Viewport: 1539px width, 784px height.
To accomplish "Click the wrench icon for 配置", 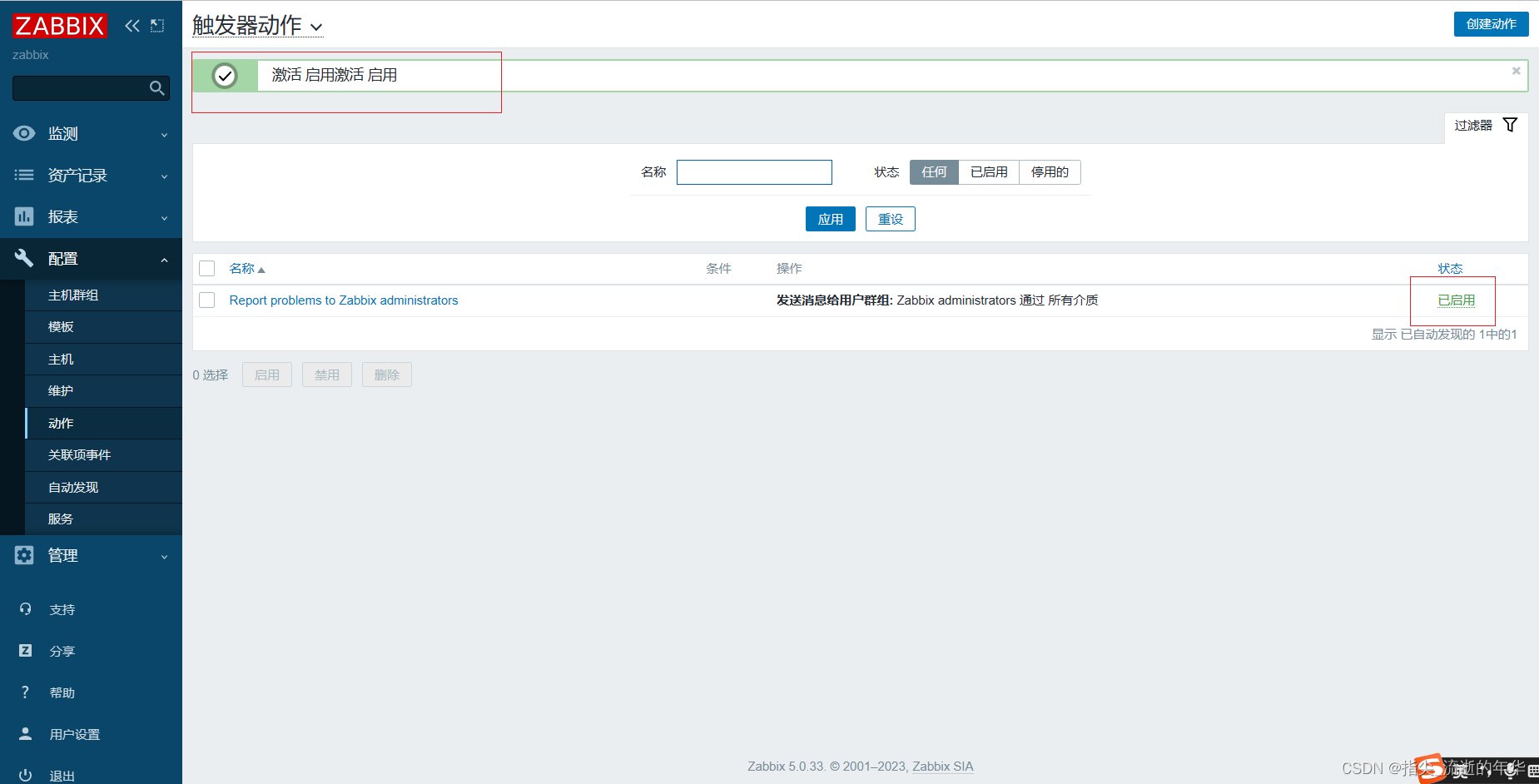I will 24,258.
